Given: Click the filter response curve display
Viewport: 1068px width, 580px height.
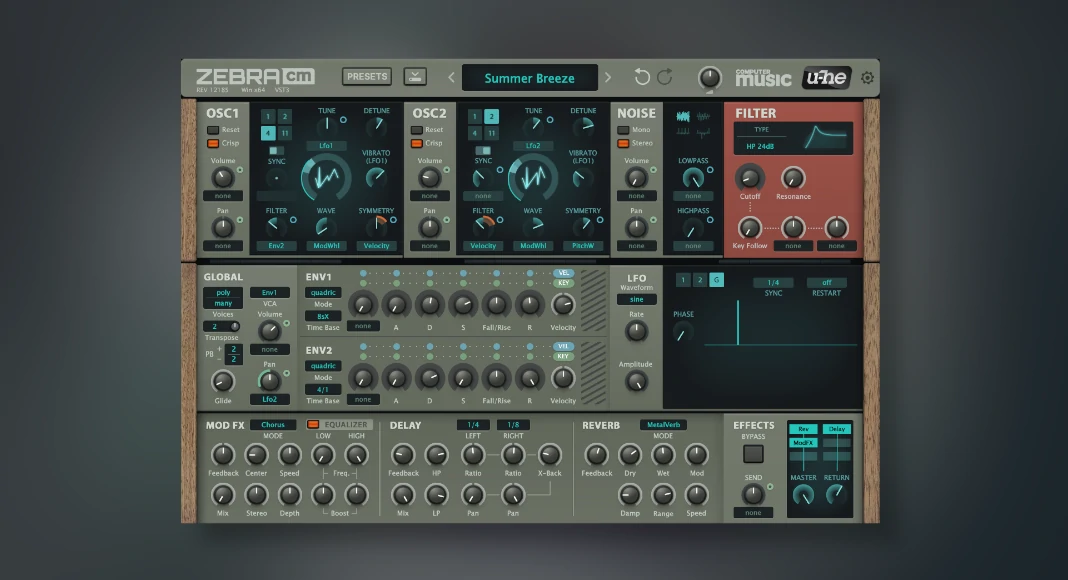Looking at the screenshot, I should click(x=826, y=138).
